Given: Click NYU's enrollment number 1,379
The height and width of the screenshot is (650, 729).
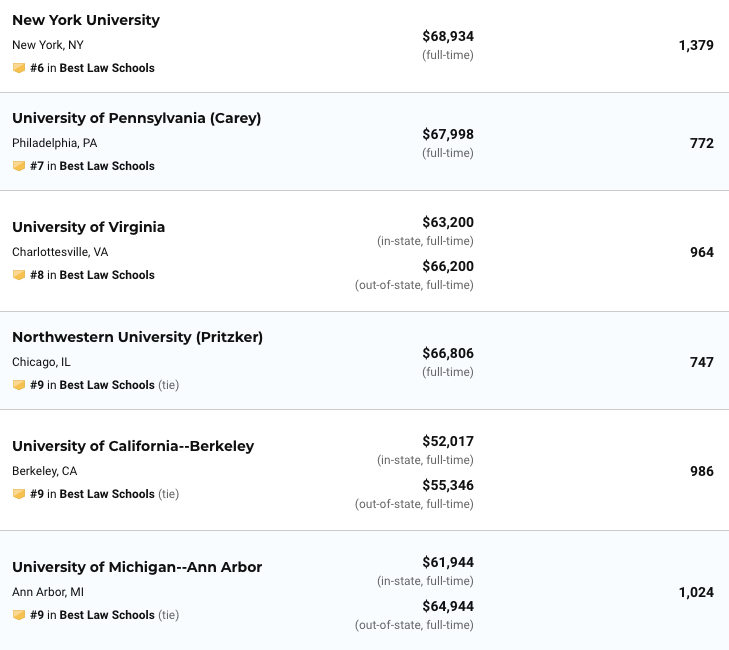Looking at the screenshot, I should pyautogui.click(x=695, y=45).
